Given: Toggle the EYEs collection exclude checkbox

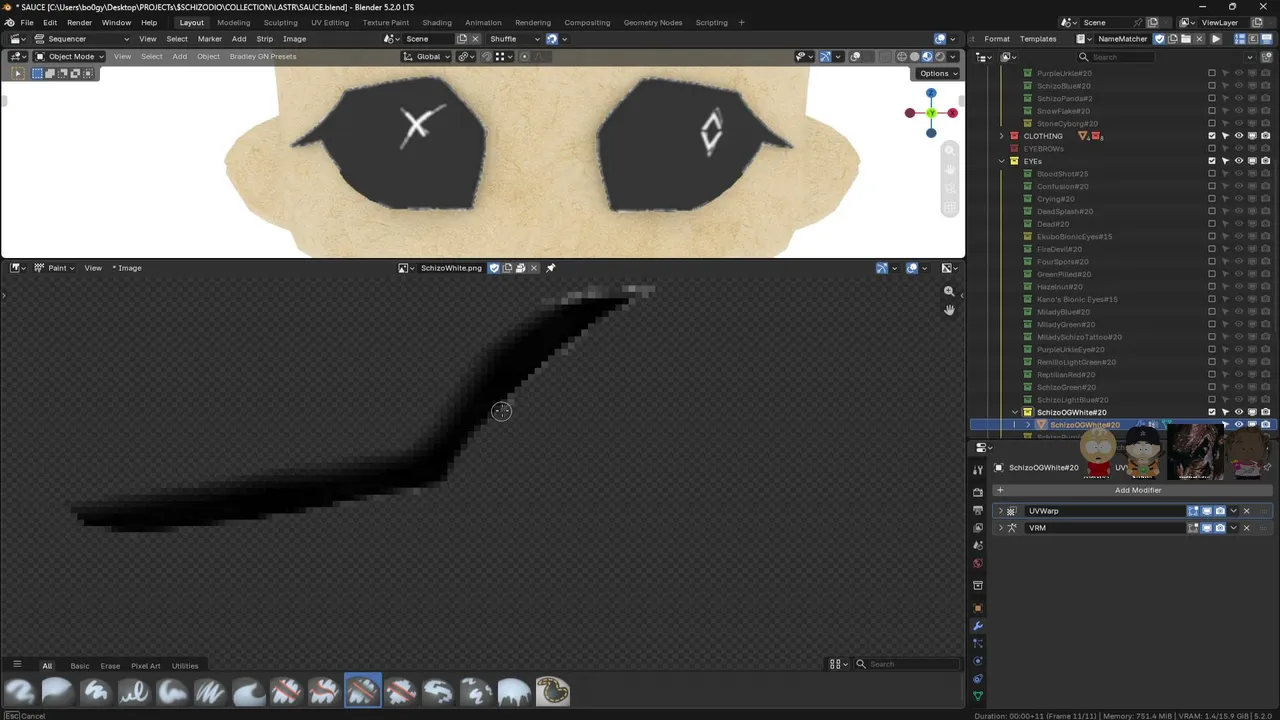Looking at the screenshot, I should (1212, 161).
